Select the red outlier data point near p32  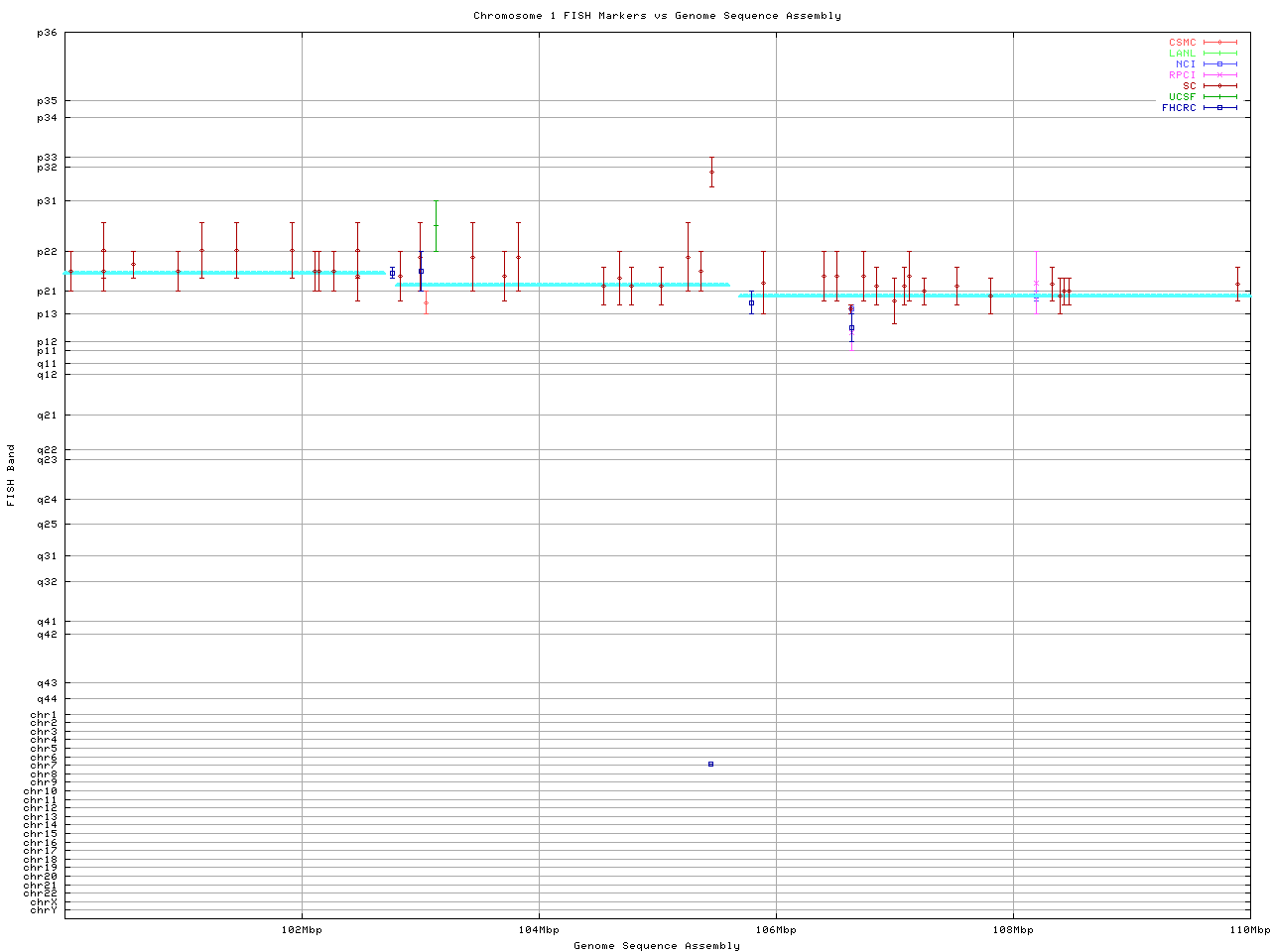point(711,172)
